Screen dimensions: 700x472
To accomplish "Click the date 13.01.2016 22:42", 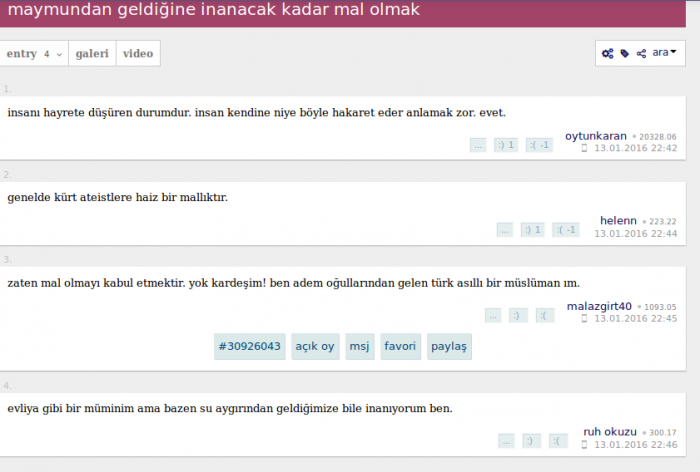I will tap(636, 148).
